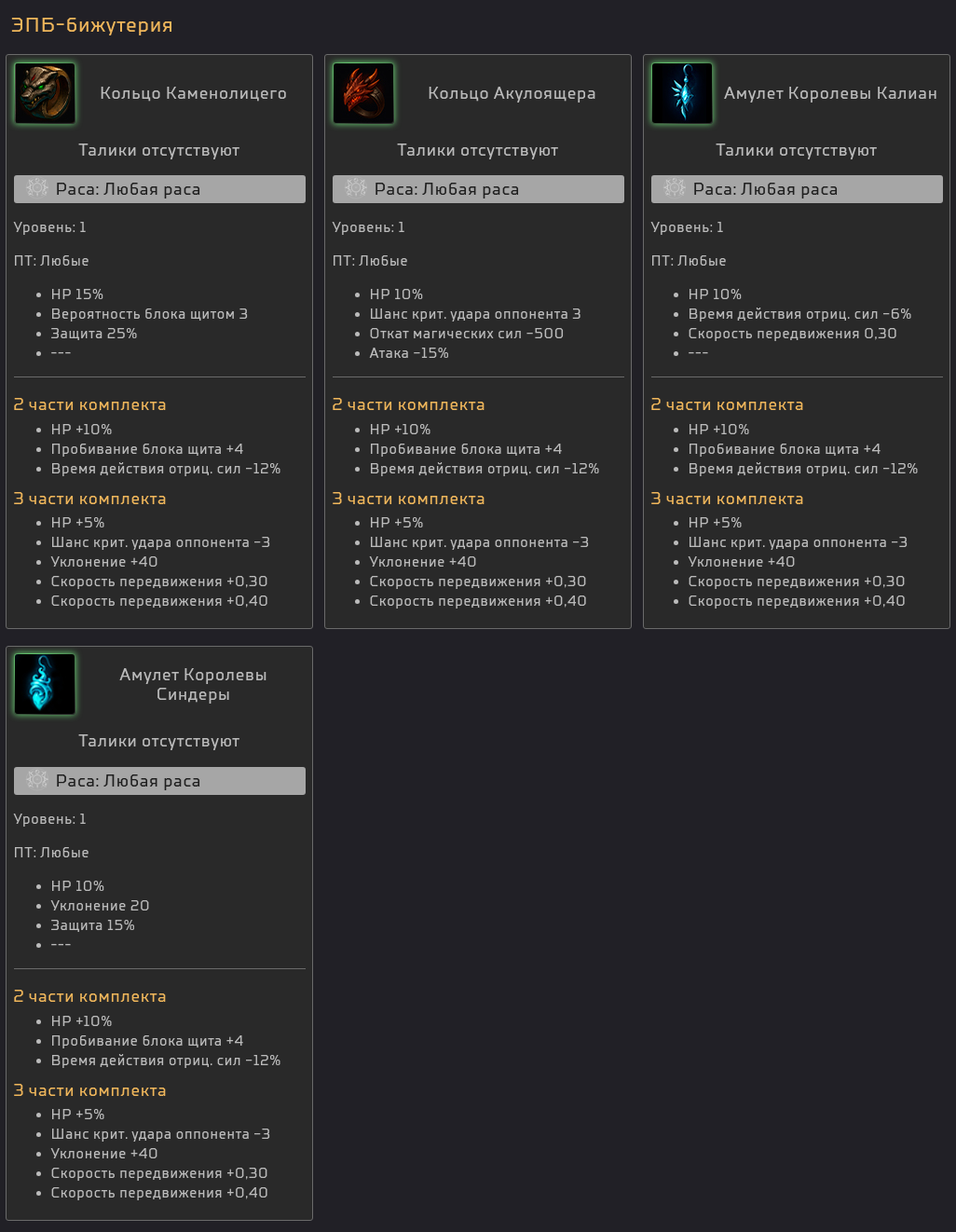The height and width of the screenshot is (1232, 956).
Task: Click 'Талики отсутствуют' text on Калиан card
Action: pyautogui.click(x=797, y=150)
